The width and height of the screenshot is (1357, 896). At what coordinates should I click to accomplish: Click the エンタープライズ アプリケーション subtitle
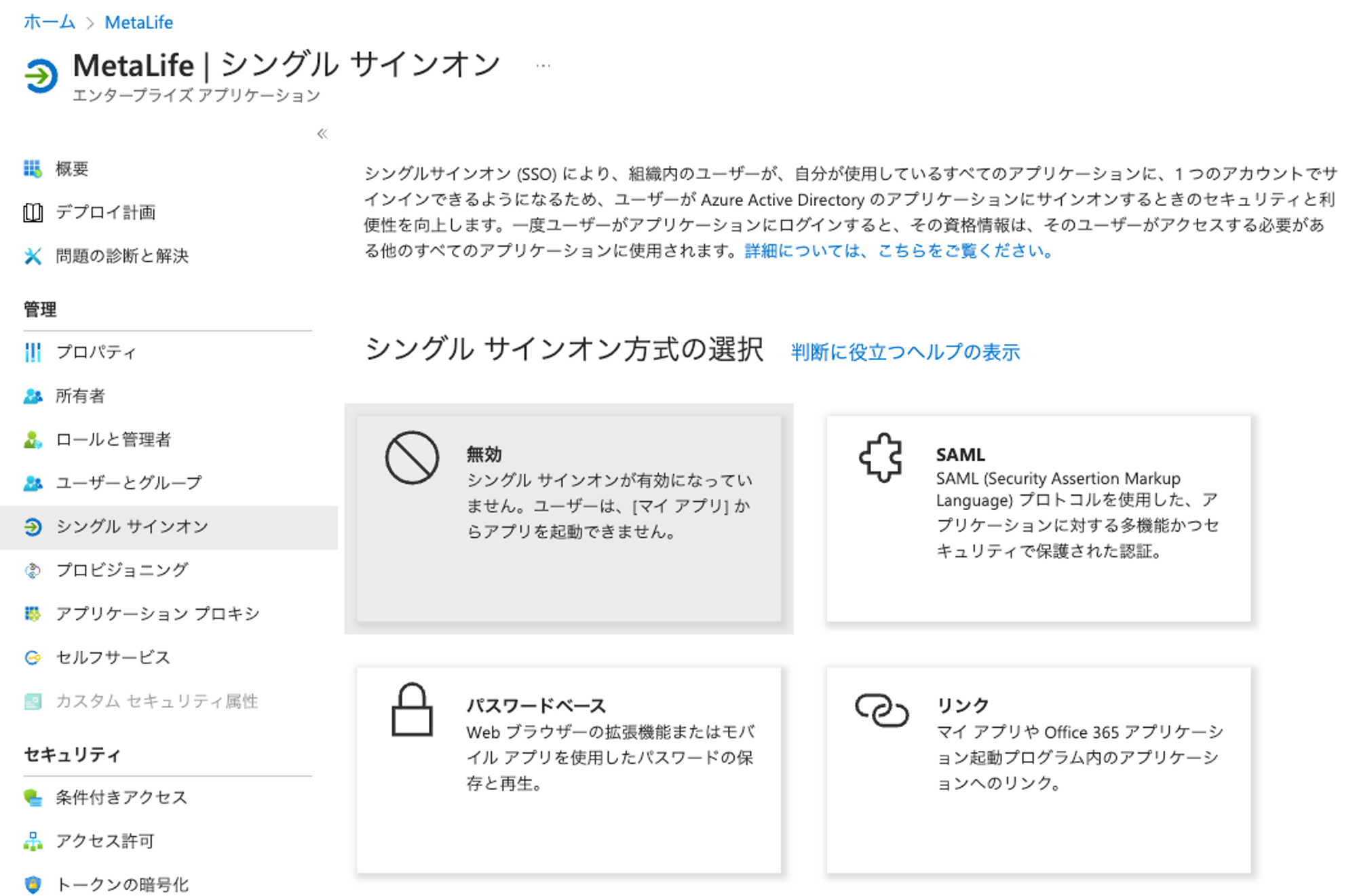196,96
